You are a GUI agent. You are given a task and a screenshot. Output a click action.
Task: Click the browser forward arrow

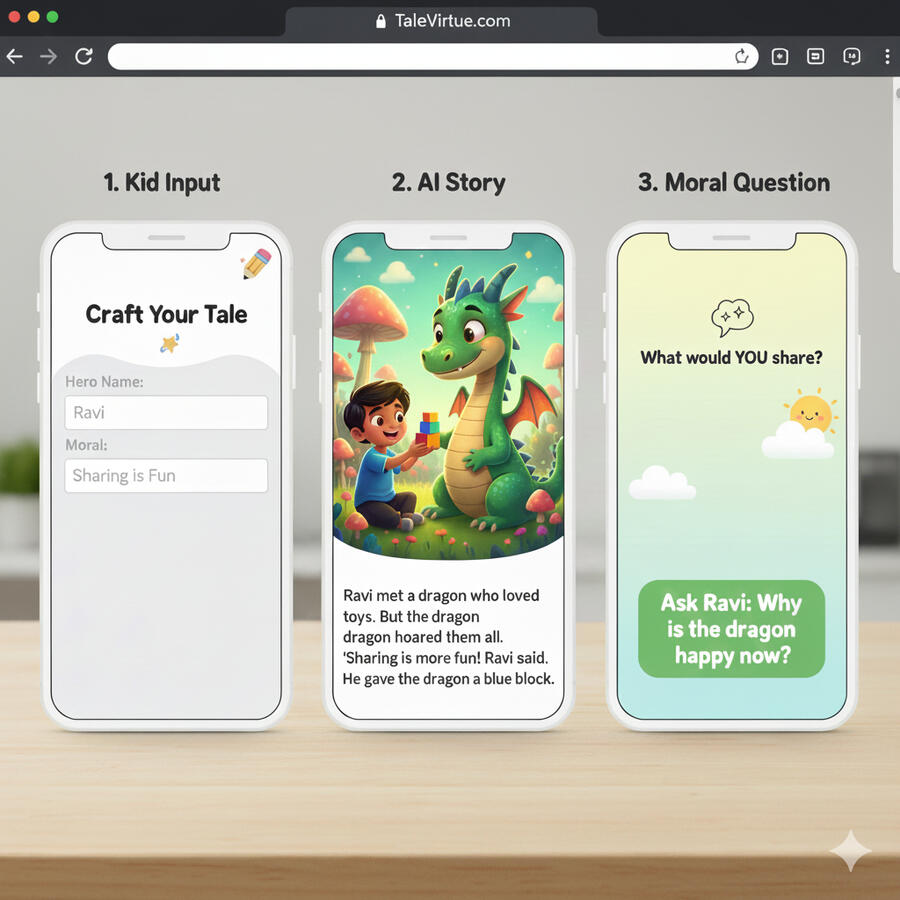(48, 57)
